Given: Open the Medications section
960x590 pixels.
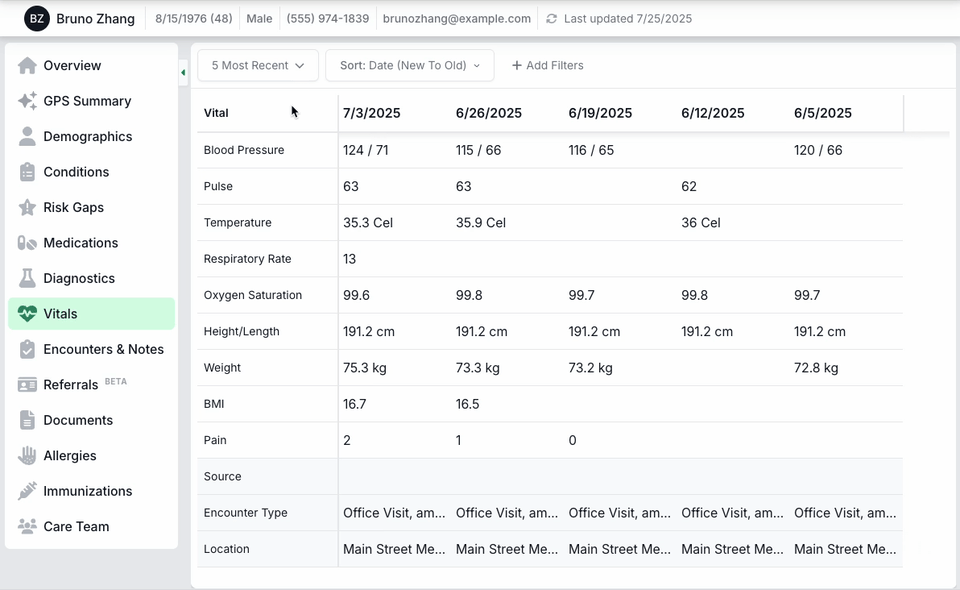Looking at the screenshot, I should 91,243.
